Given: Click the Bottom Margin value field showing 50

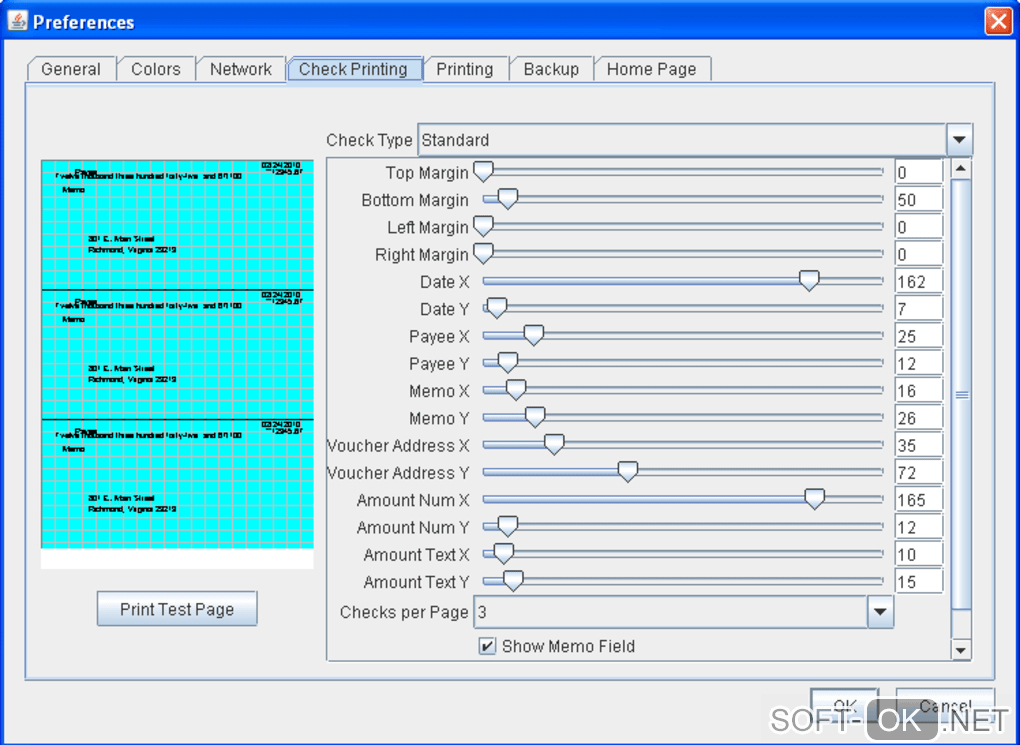Looking at the screenshot, I should point(919,200).
